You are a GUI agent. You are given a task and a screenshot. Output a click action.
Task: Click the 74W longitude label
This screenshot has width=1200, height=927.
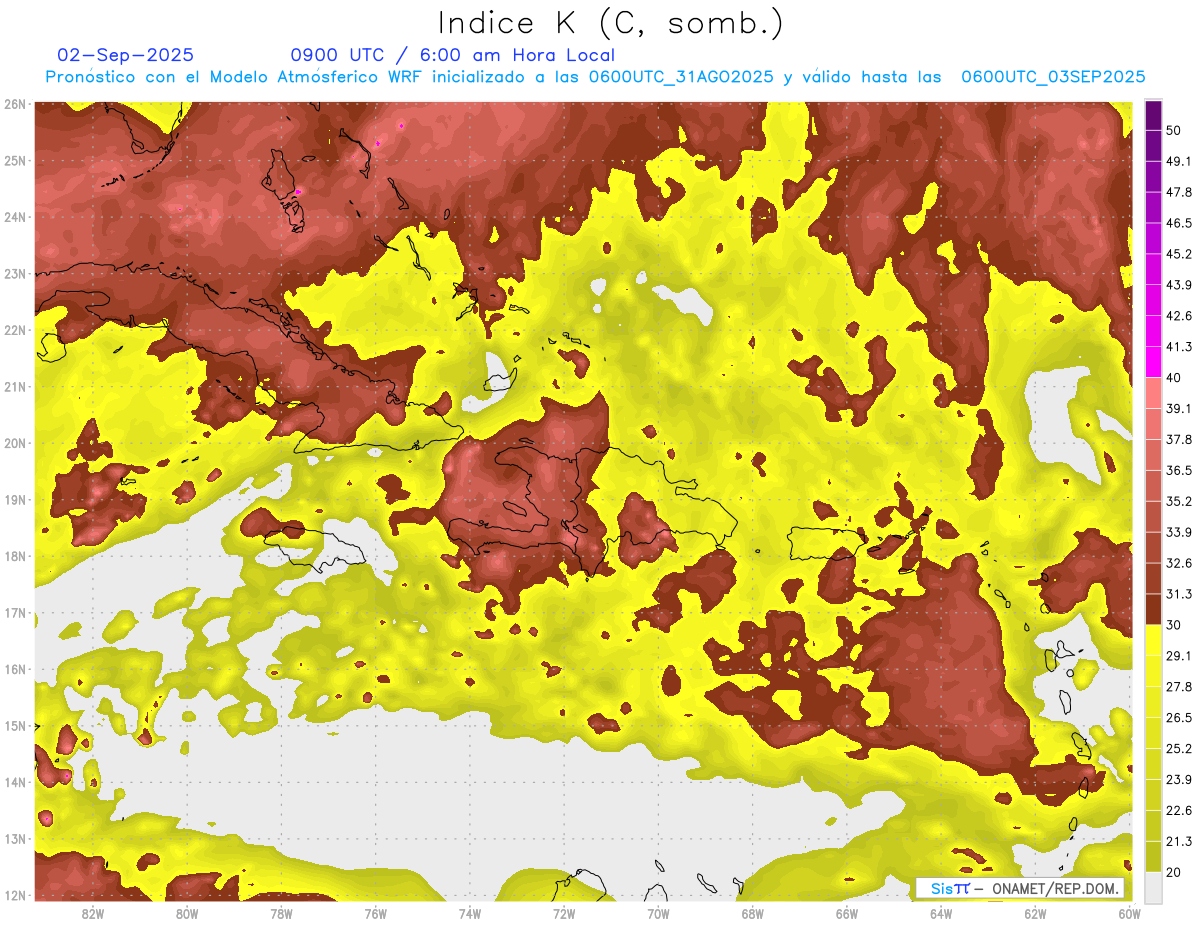pyautogui.click(x=470, y=914)
